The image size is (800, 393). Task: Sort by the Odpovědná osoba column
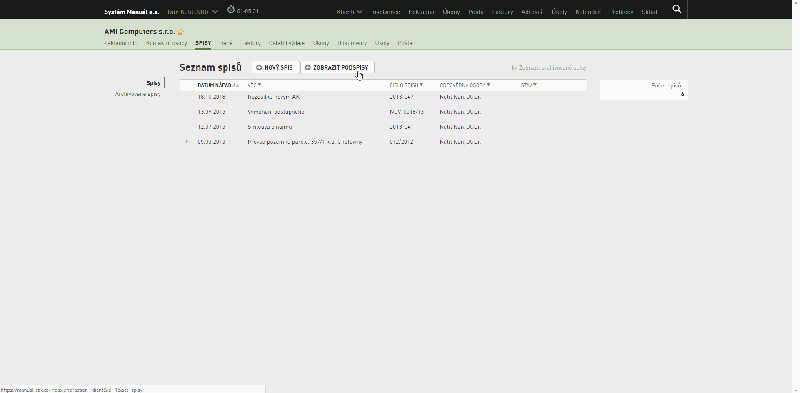(x=465, y=85)
